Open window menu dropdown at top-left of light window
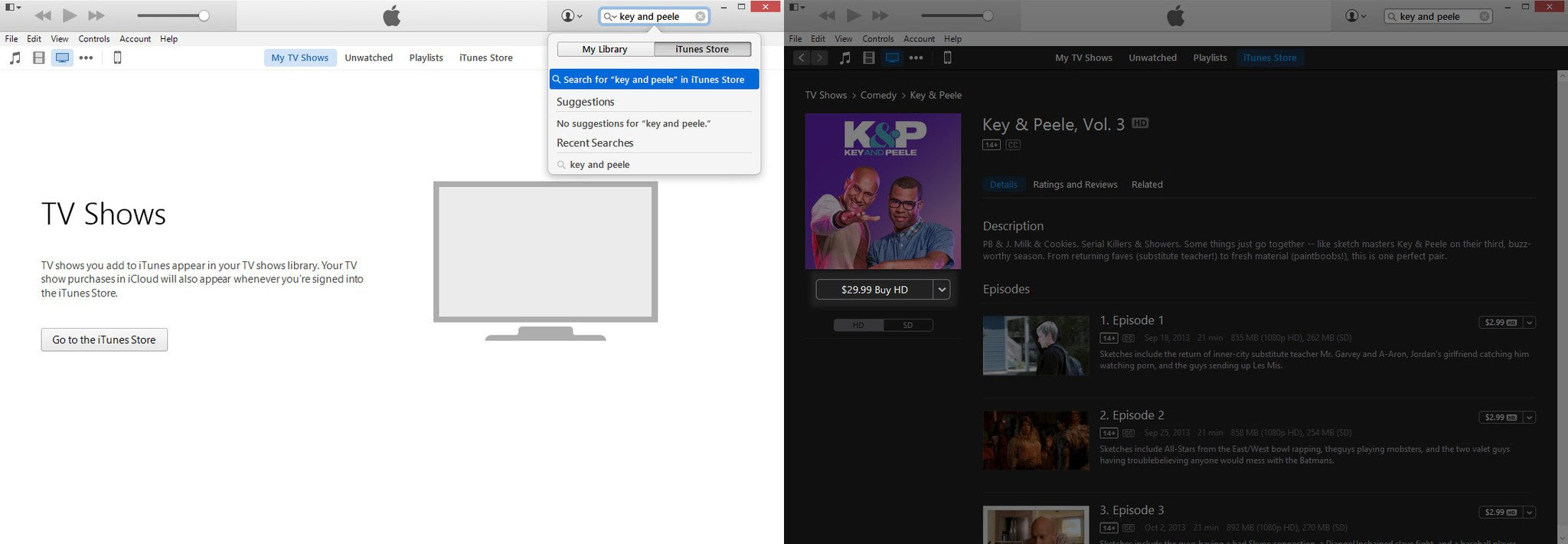The height and width of the screenshot is (544, 1568). pos(13,7)
